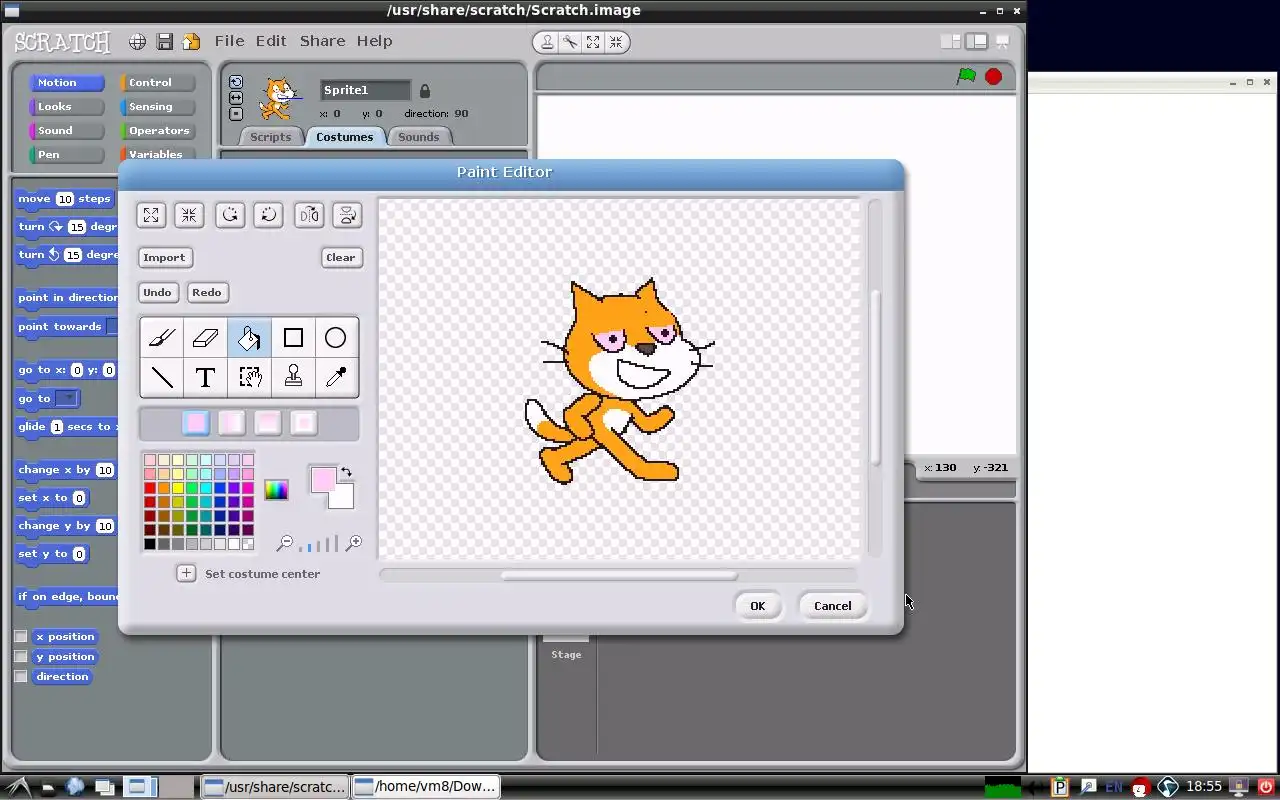The image size is (1280, 800).
Task: Open the Help menu
Action: (374, 41)
